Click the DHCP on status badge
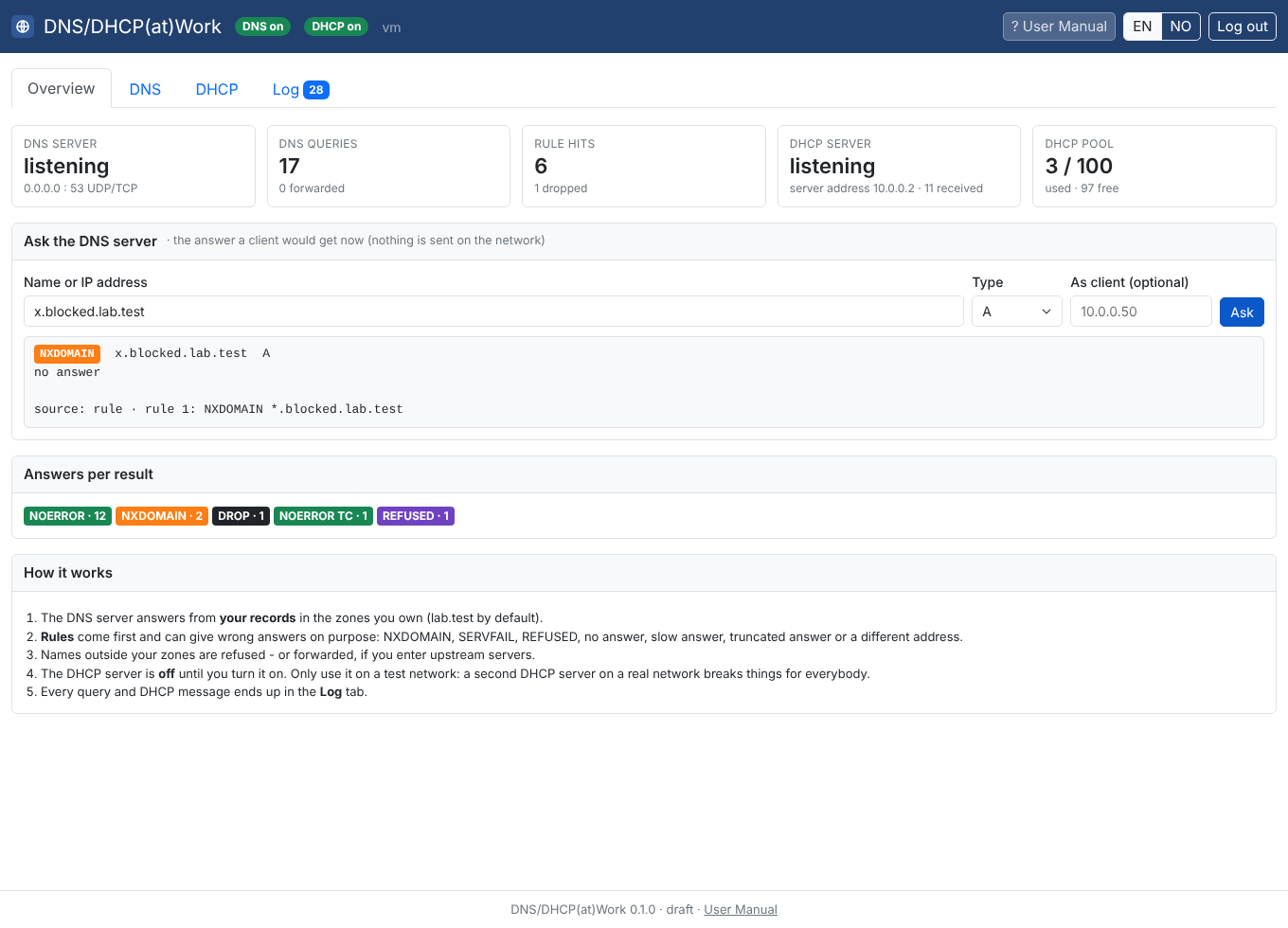This screenshot has height=928, width=1288. [x=336, y=27]
